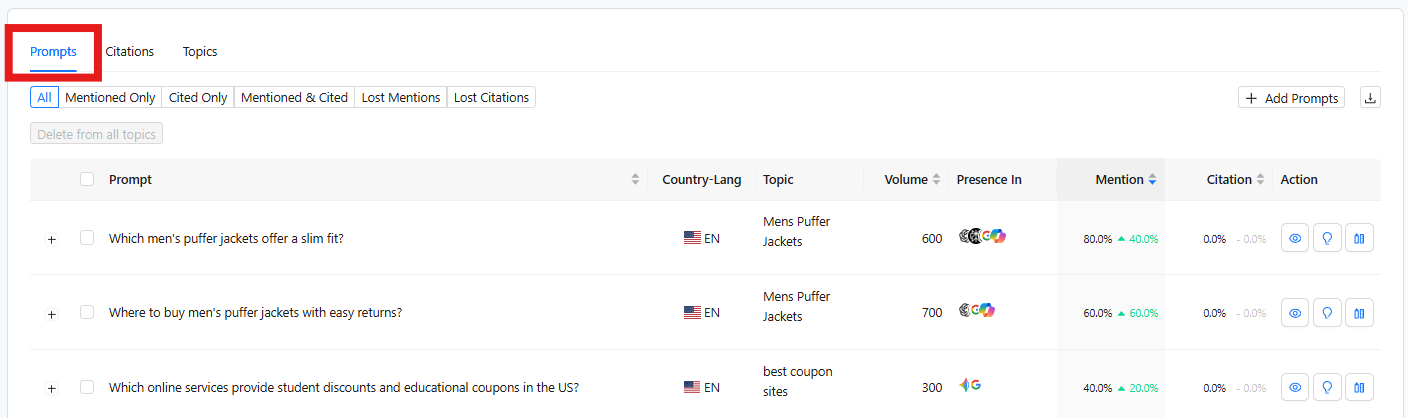The width and height of the screenshot is (1408, 418).
Task: Tick checkbox for easy returns prompt row
Action: click(87, 312)
